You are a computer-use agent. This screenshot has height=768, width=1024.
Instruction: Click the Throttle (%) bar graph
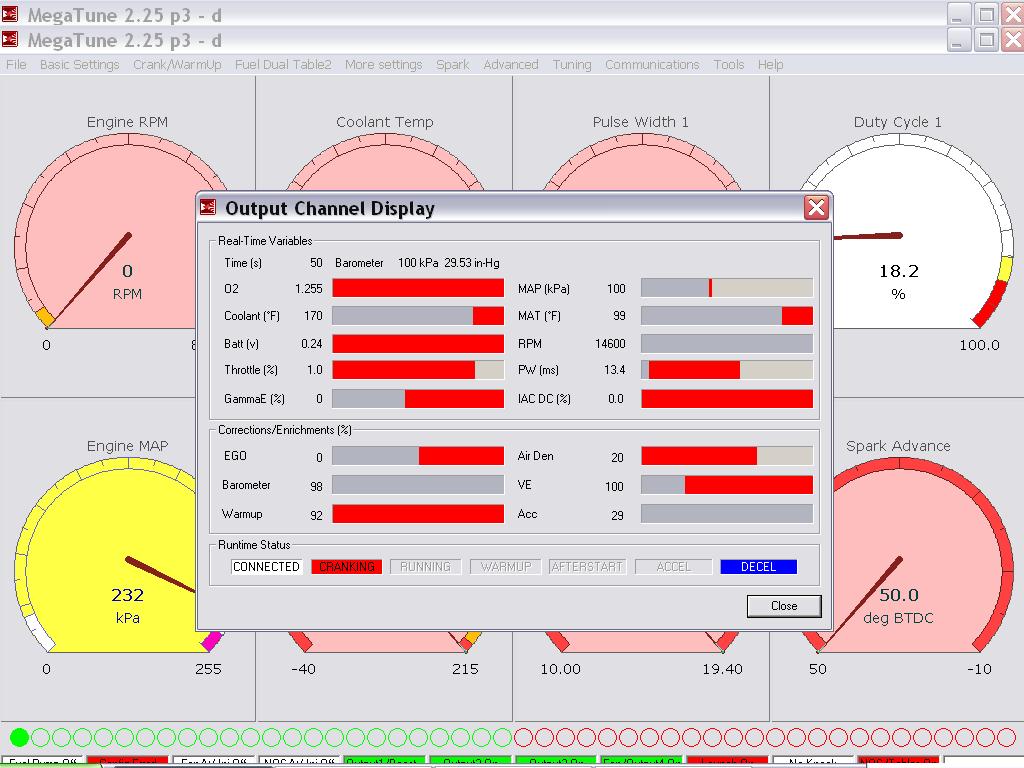click(x=418, y=370)
